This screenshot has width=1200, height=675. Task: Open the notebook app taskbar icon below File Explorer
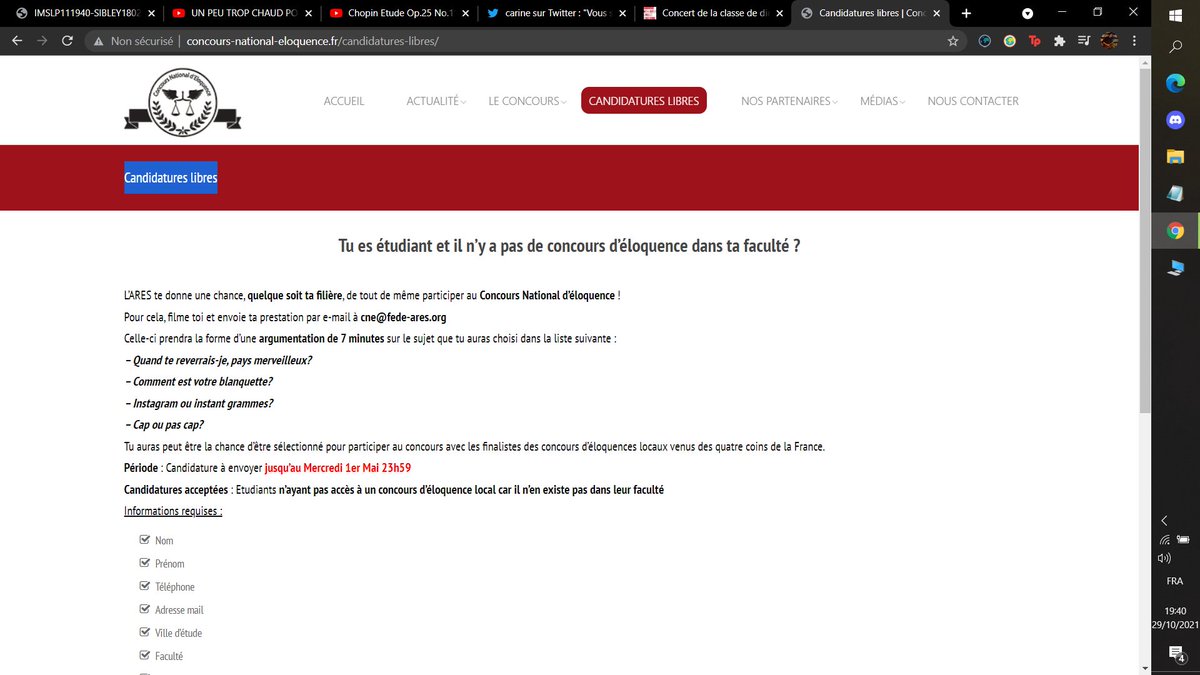coord(1175,193)
